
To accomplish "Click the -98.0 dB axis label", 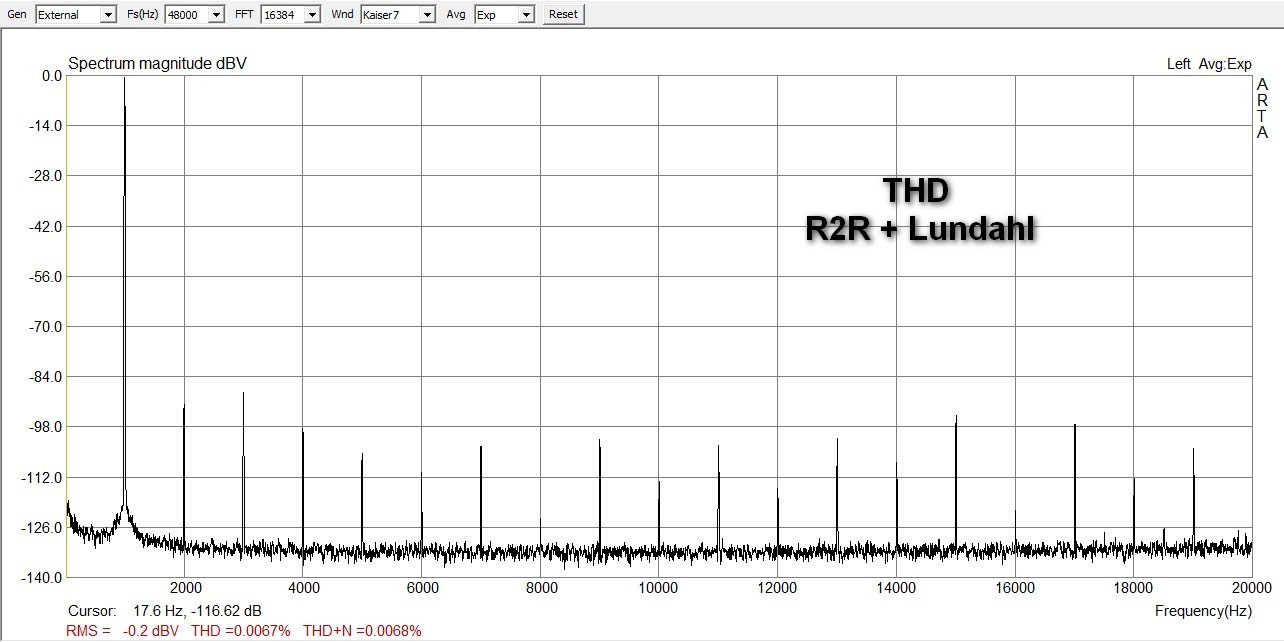I will pos(45,426).
